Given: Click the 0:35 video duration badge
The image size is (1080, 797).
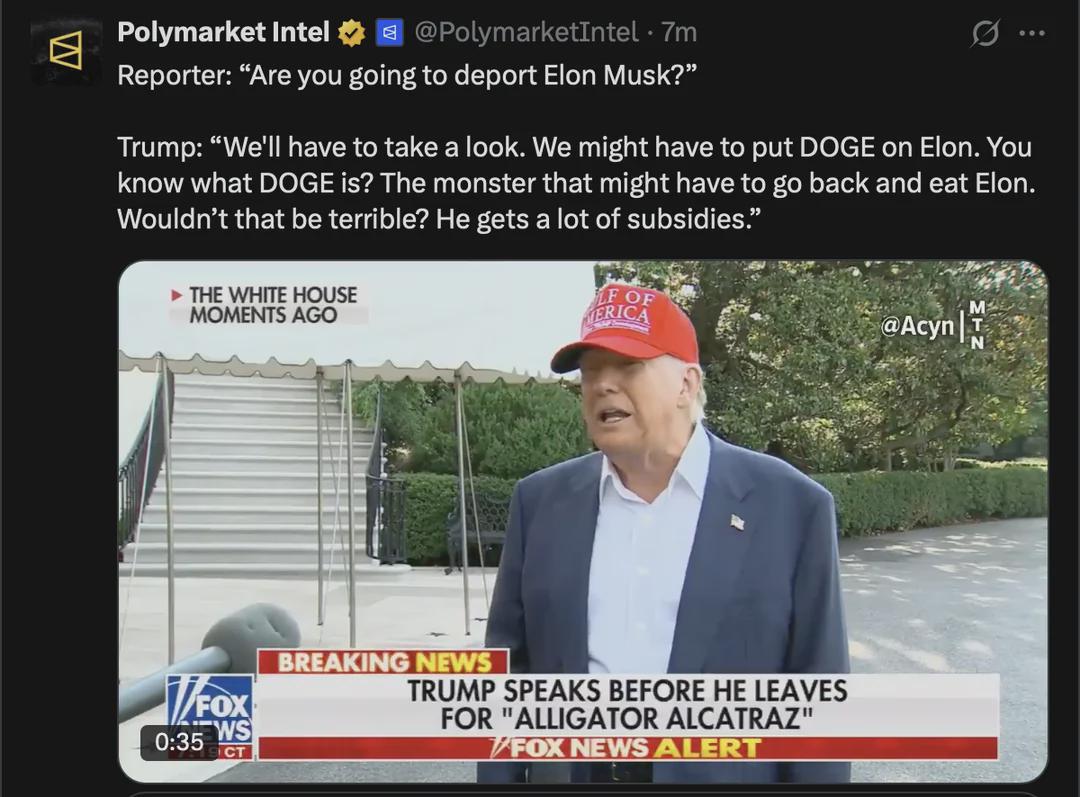Looking at the screenshot, I should (x=179, y=742).
